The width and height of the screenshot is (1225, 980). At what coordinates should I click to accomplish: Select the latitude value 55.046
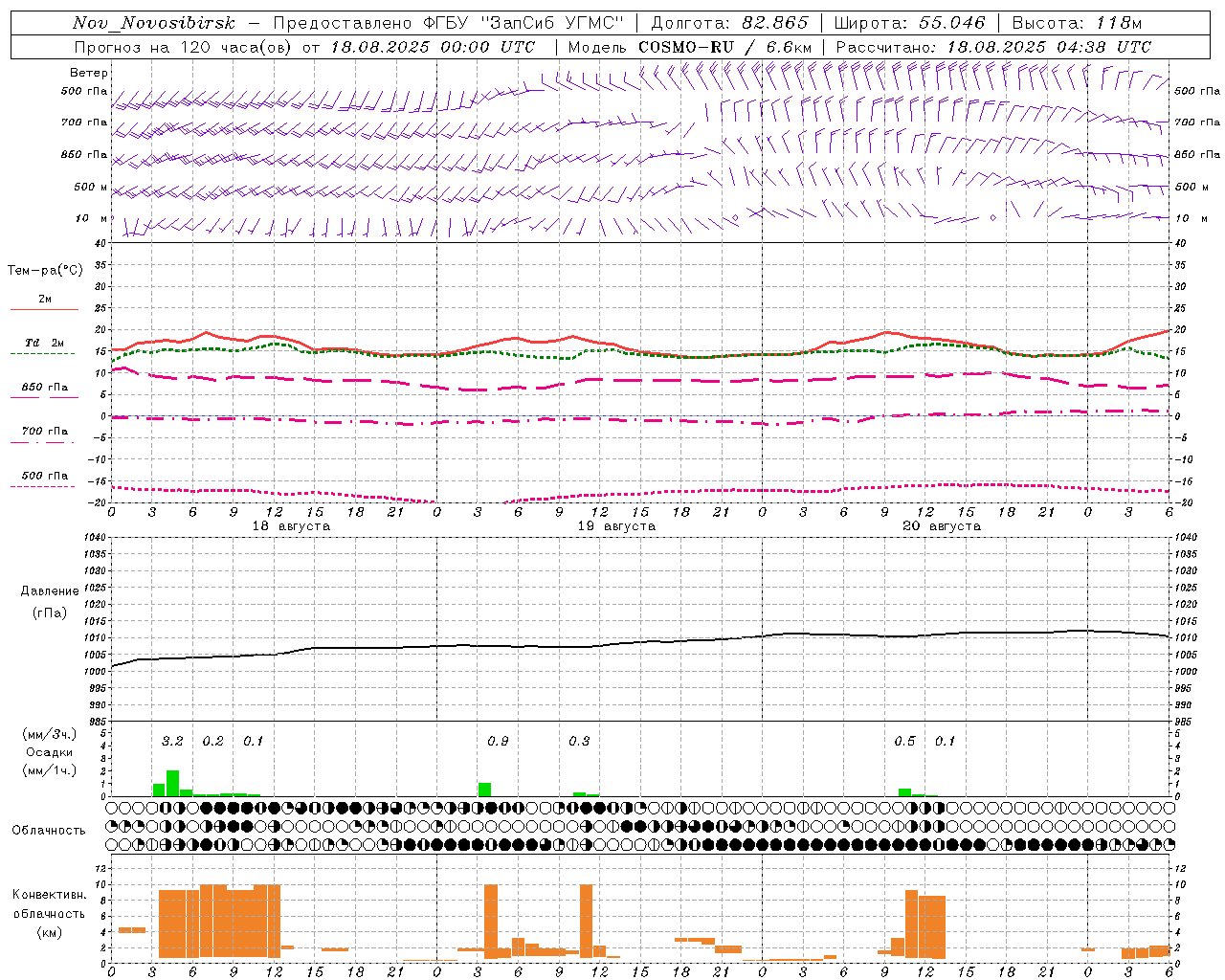pyautogui.click(x=951, y=23)
